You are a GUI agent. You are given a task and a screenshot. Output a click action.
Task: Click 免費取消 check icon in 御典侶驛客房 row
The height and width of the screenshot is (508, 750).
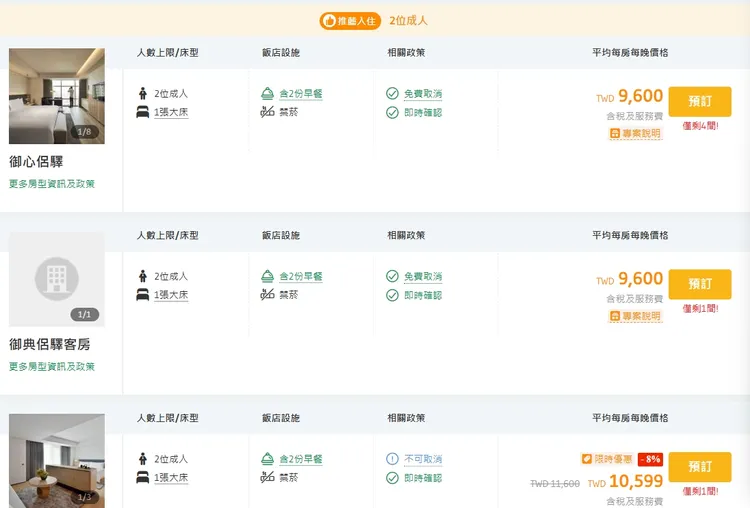coord(392,276)
